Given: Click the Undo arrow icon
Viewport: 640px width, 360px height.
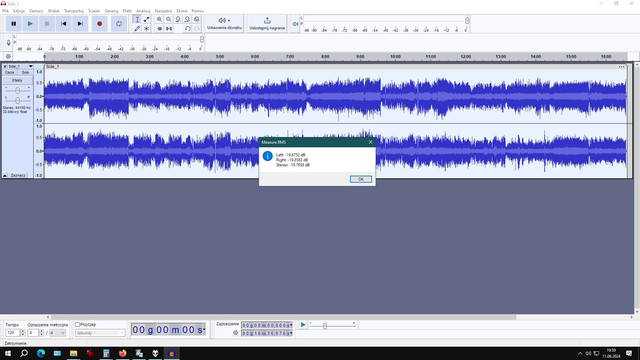Looking at the screenshot, I should pos(187,29).
